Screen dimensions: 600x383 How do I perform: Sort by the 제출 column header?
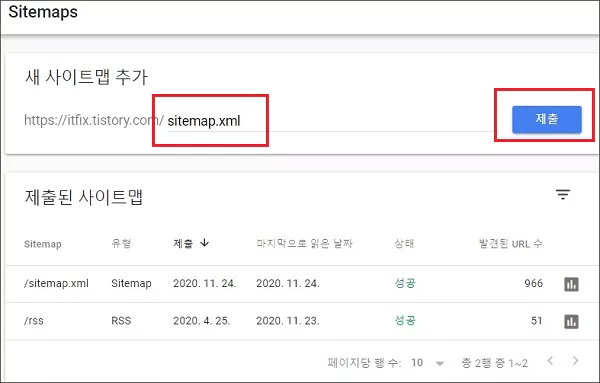[x=191, y=243]
